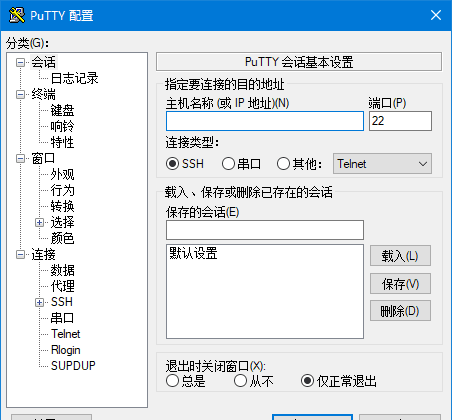
Task: Open 响铃 settings in tree
Action: click(62, 126)
